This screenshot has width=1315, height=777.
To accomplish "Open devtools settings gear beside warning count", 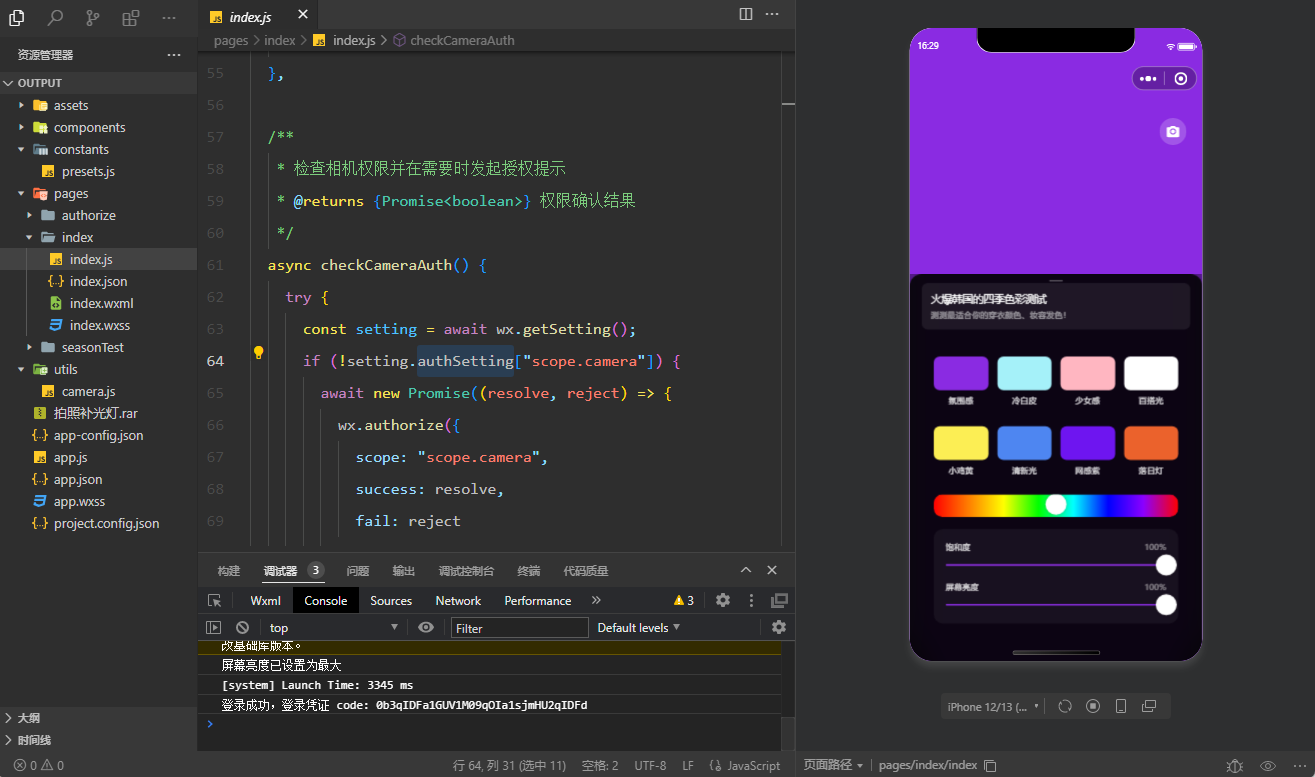I will 723,600.
